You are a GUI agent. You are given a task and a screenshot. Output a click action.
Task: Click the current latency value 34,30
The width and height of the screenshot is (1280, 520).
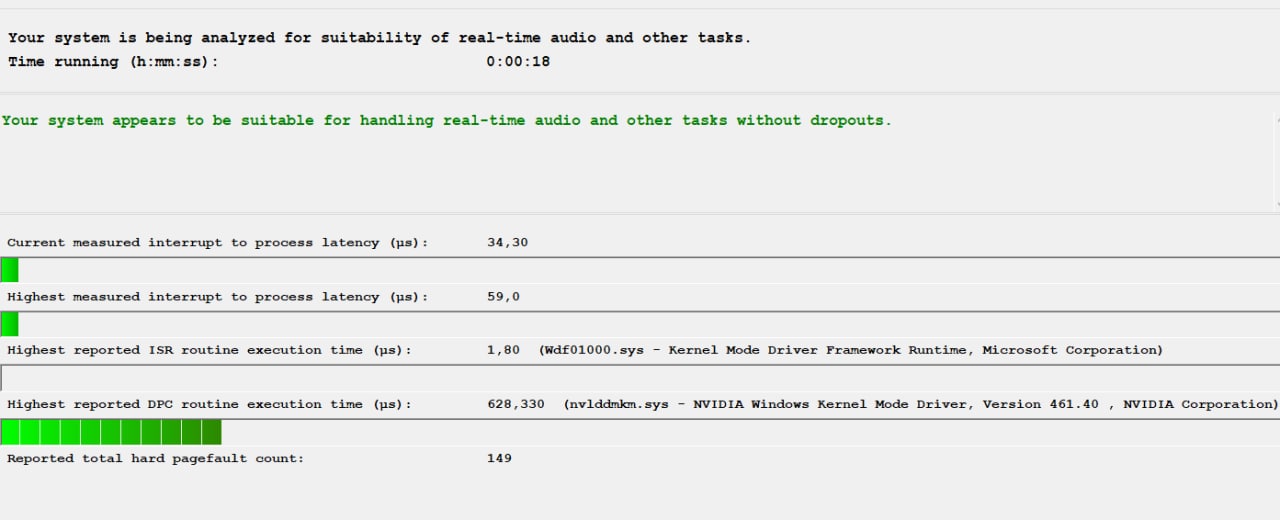(507, 243)
